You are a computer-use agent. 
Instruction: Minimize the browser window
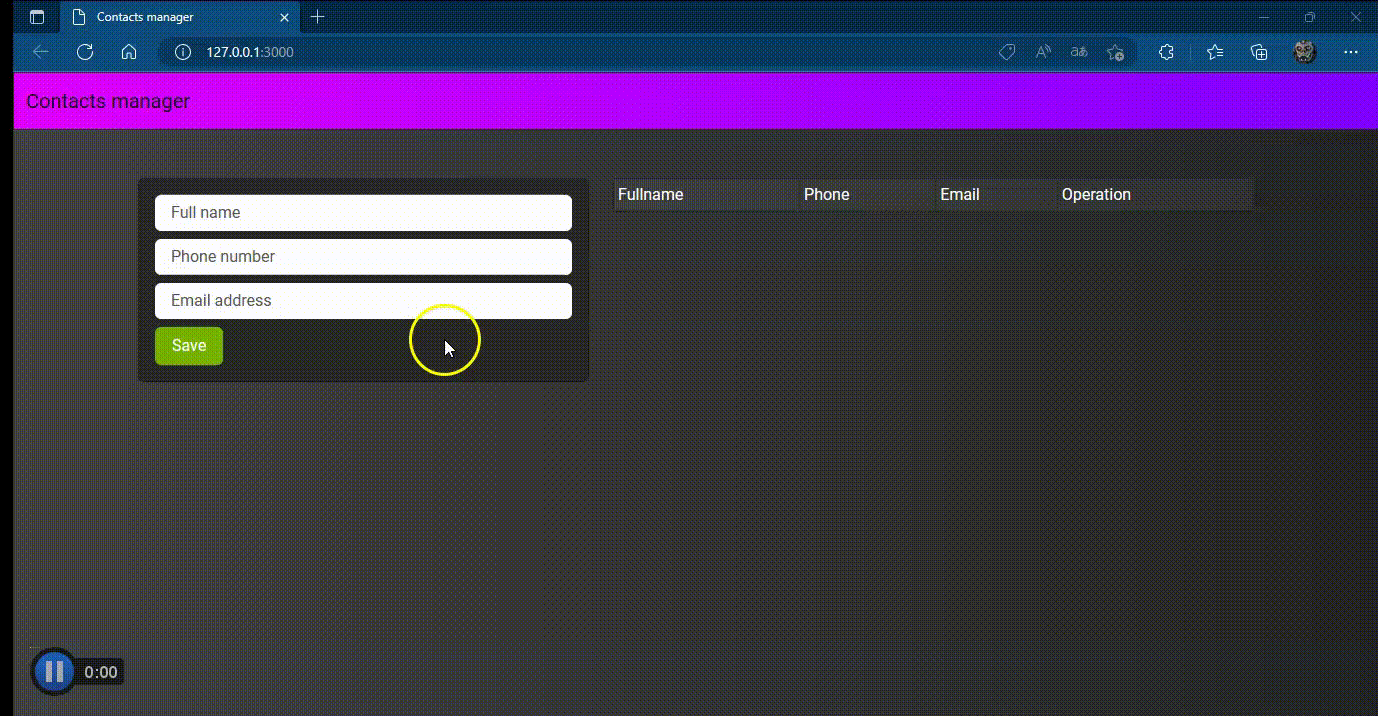point(1264,17)
